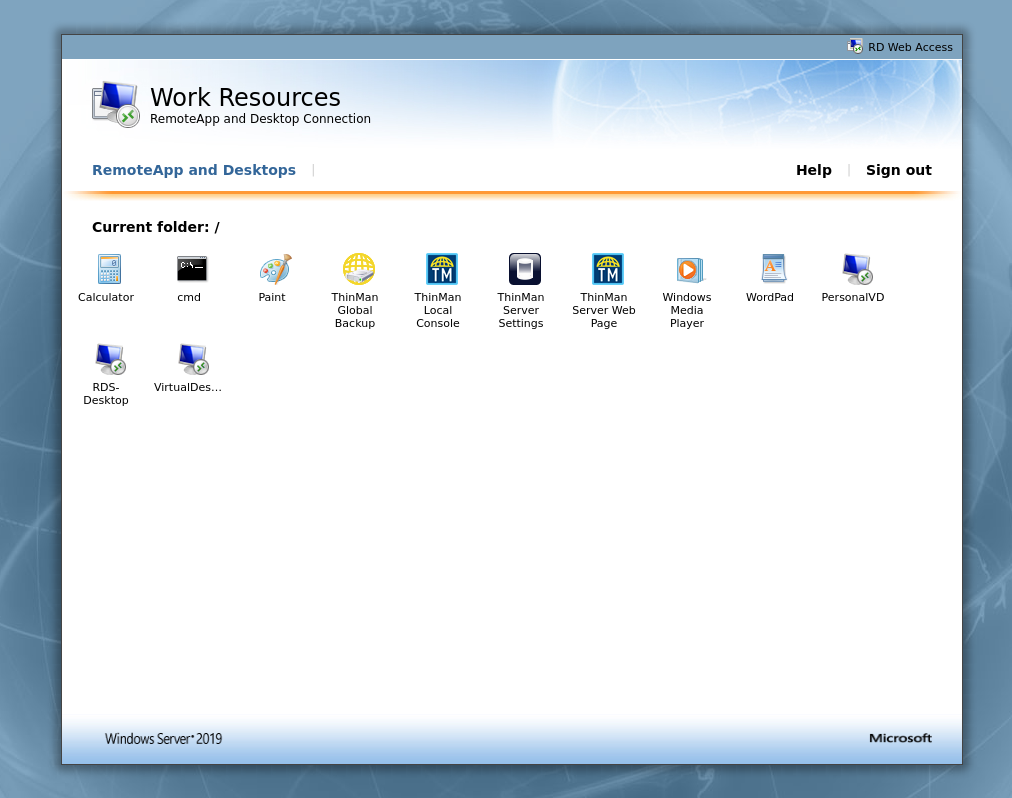The width and height of the screenshot is (1012, 798).
Task: Connect to the RDS-Desktop icon
Action: (110, 359)
